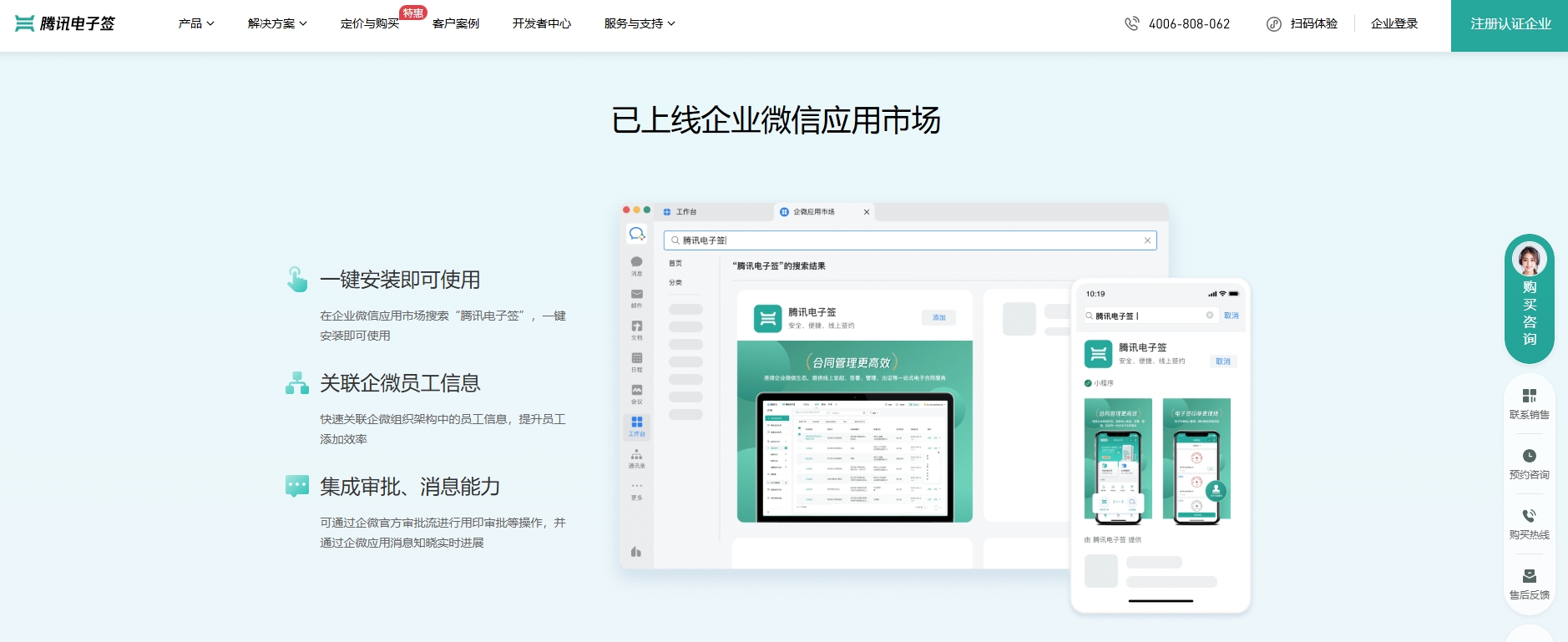Click the 腾讯电子签 logo in header

click(65, 23)
